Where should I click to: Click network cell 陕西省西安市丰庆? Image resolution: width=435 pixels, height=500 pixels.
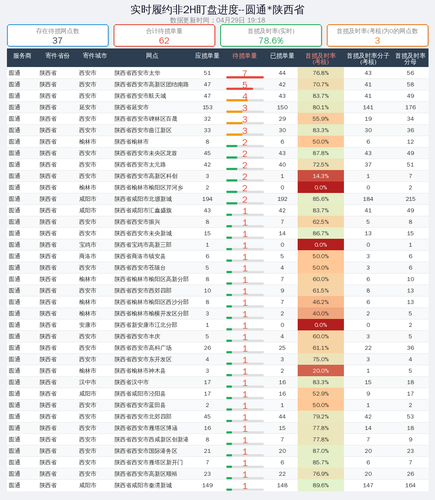137,336
